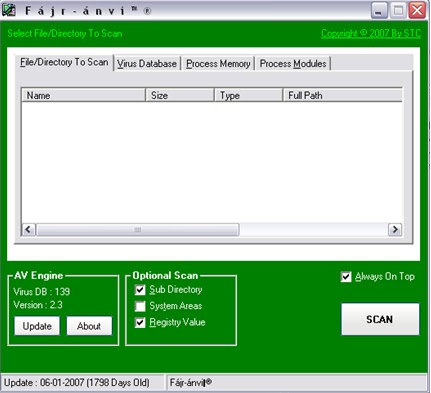This screenshot has width=431, height=393.
Task: Click the Fájr-ánvi app icon in title bar
Action: click(9, 10)
